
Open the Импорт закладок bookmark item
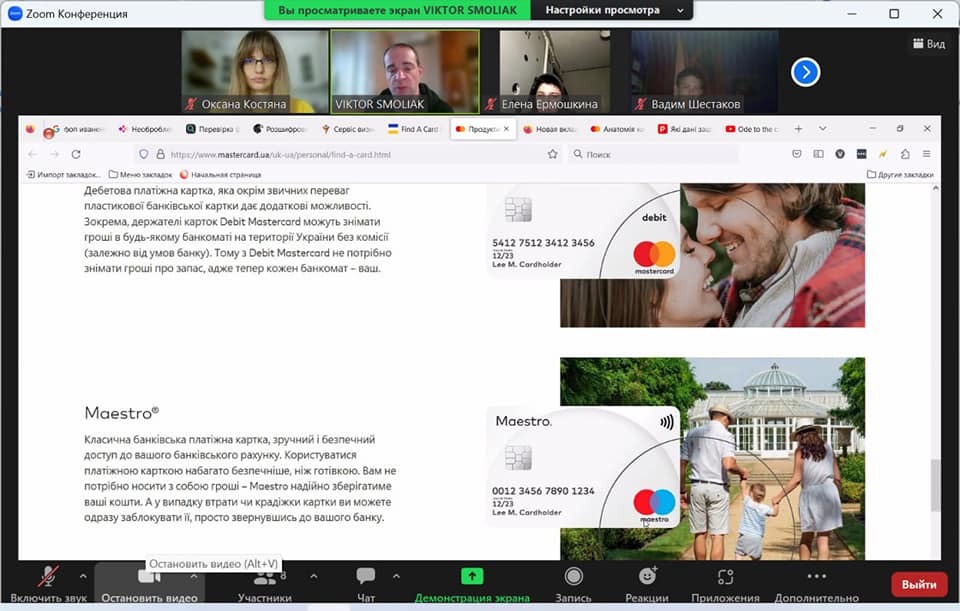click(63, 174)
